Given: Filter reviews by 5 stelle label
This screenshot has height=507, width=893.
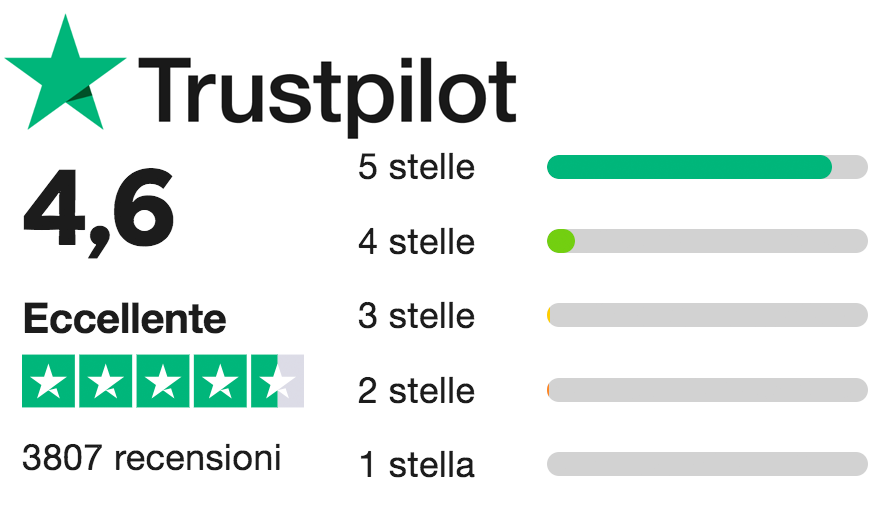Looking at the screenshot, I should click(x=416, y=167).
